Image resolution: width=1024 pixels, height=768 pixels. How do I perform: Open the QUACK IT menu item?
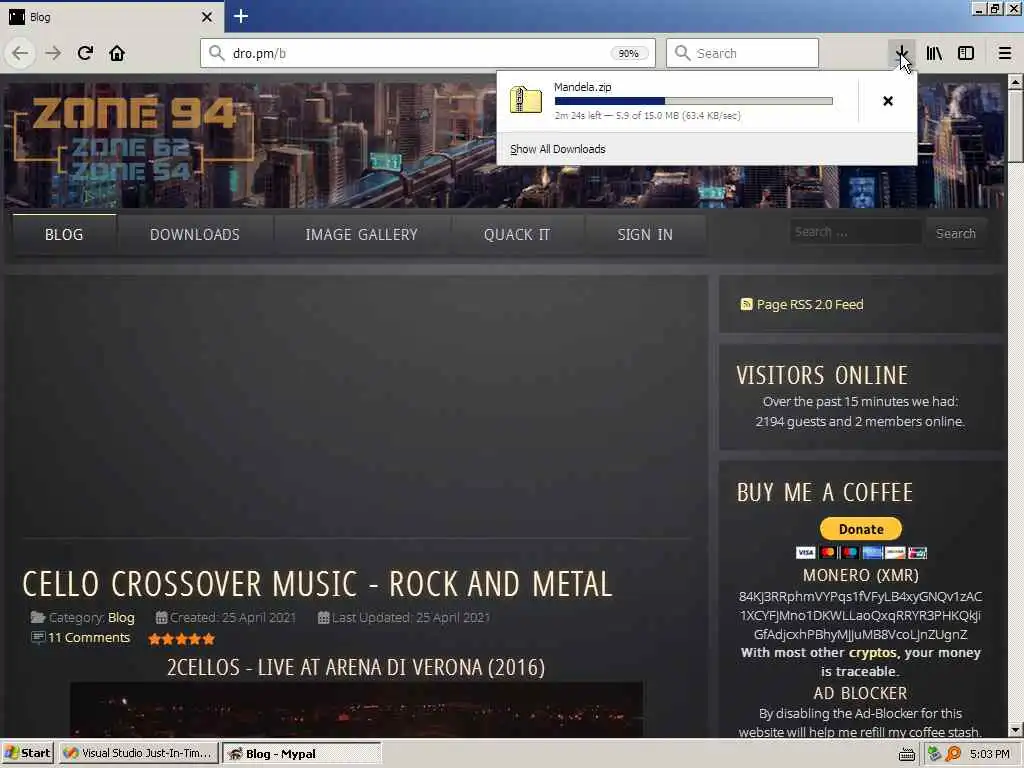517,234
